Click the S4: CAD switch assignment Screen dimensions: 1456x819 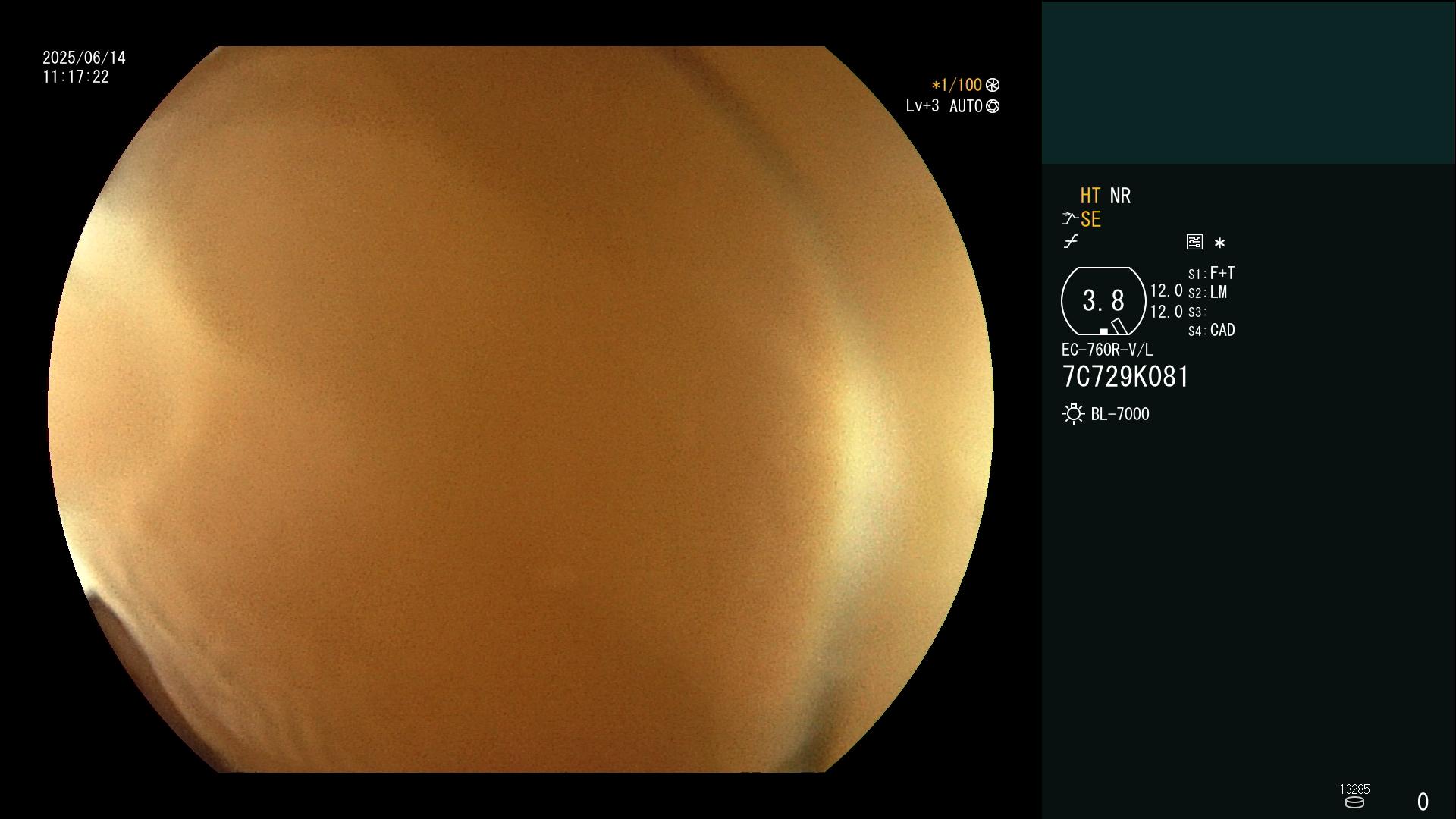pyautogui.click(x=1211, y=330)
